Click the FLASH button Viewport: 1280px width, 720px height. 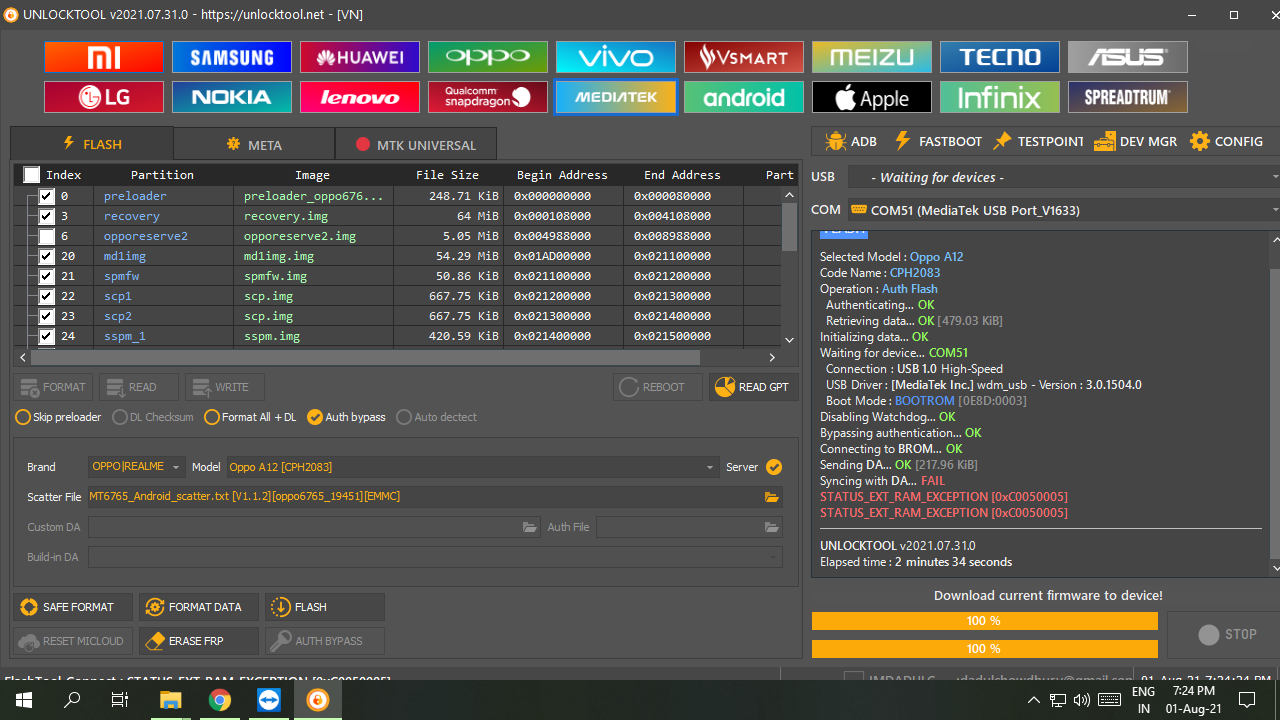pyautogui.click(x=324, y=607)
